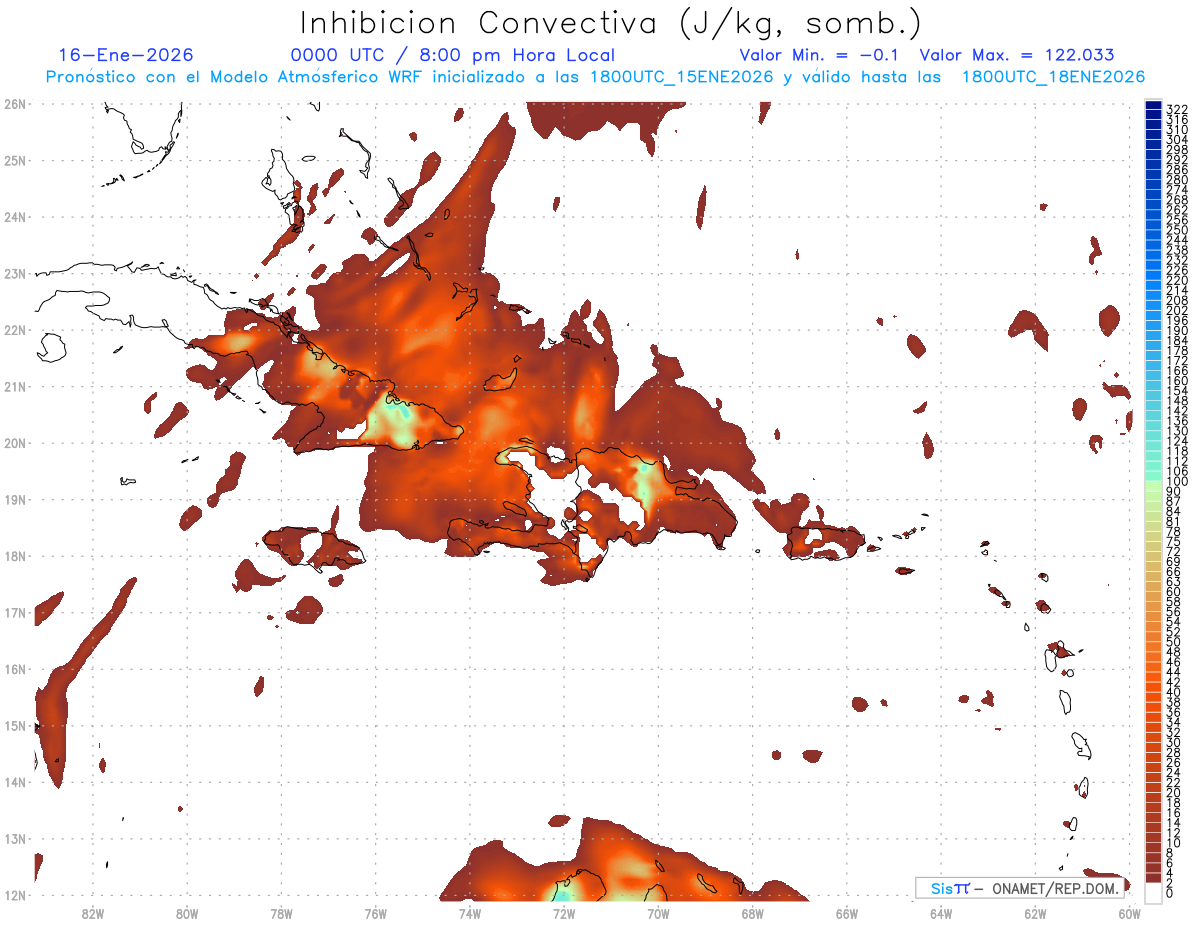The image size is (1200, 927).
Task: Click the valid-until time 1800UTC_18ENE2026
Action: point(1053,77)
